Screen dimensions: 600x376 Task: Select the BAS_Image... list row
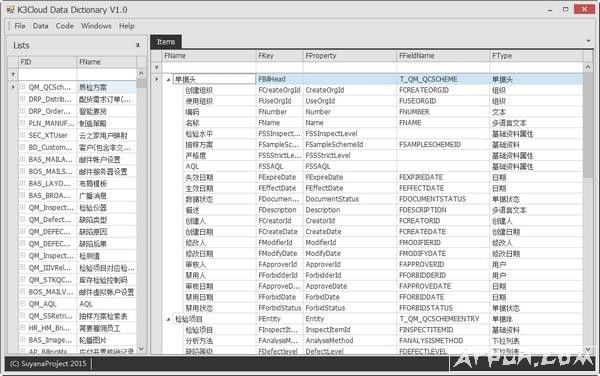tap(77, 340)
